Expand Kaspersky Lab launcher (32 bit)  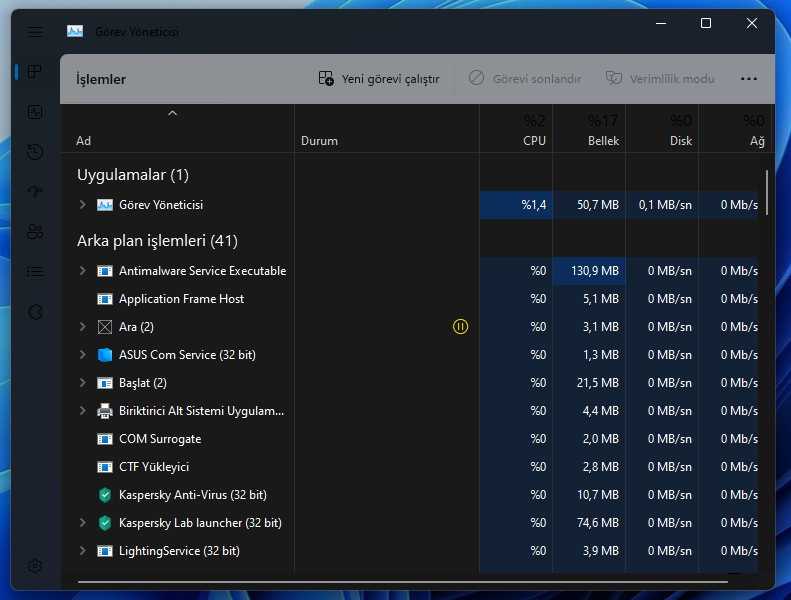pyautogui.click(x=82, y=523)
